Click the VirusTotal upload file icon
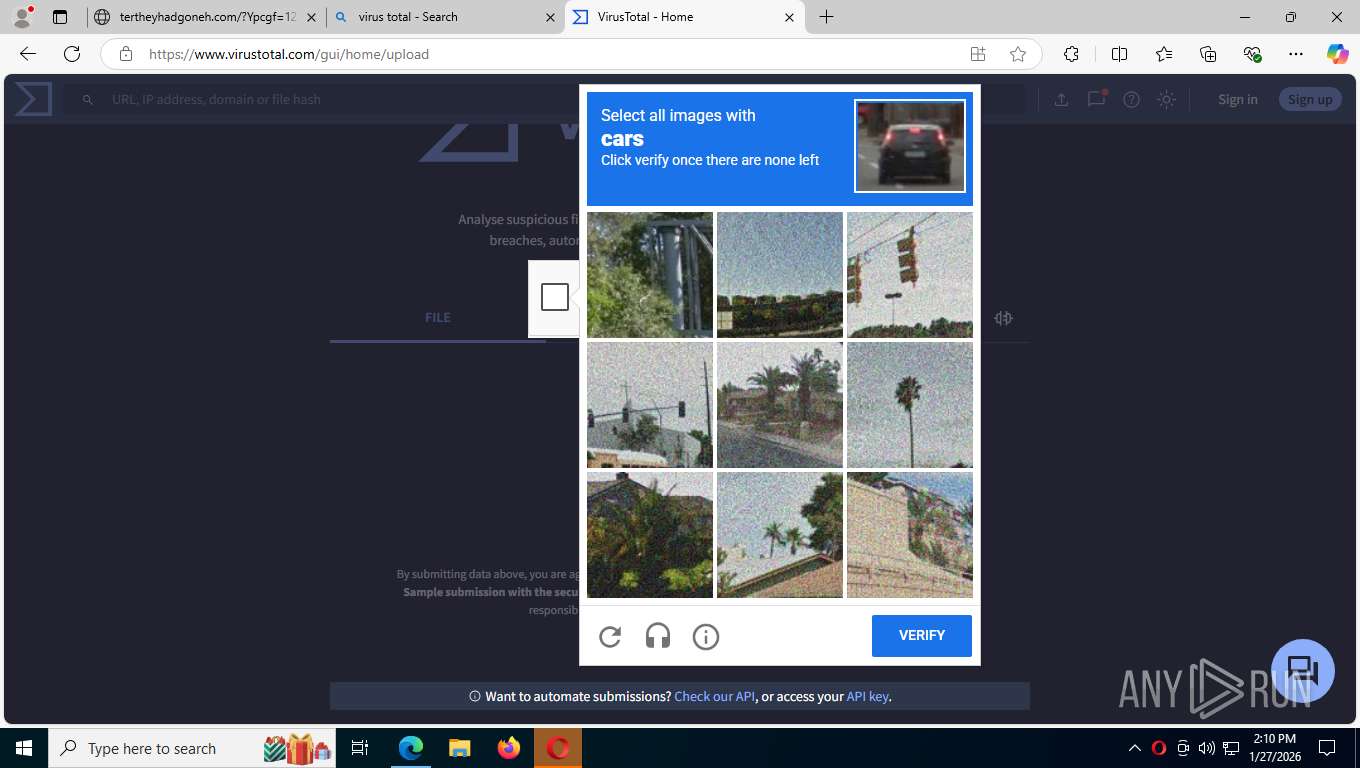Image resolution: width=1360 pixels, height=768 pixels. pyautogui.click(x=1061, y=99)
